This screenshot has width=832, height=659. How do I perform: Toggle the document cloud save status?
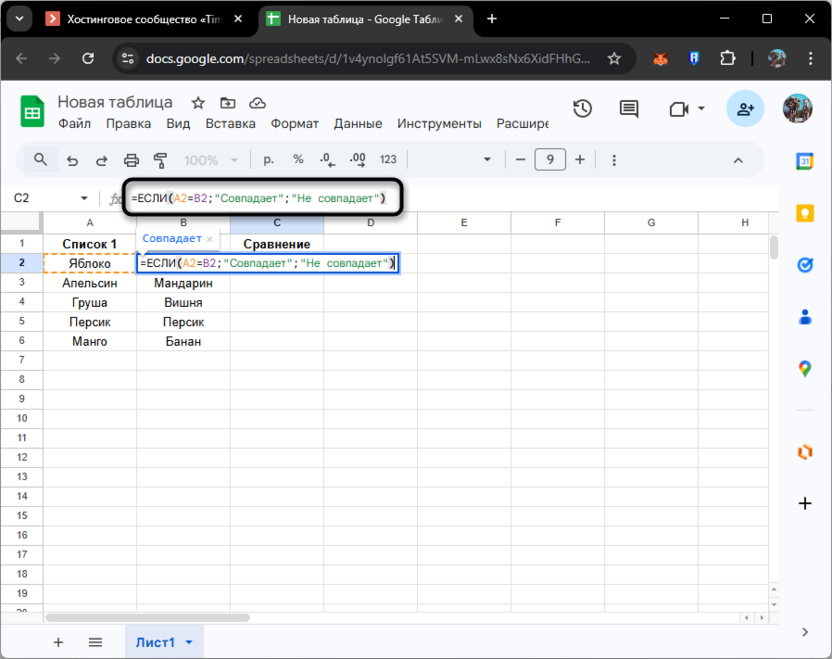coord(256,102)
